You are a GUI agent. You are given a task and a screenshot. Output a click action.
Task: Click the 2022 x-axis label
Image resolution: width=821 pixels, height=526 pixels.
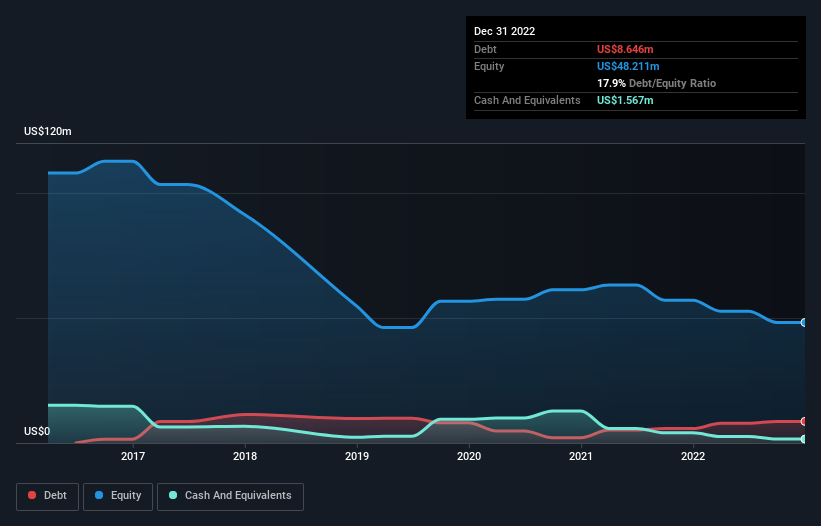click(x=693, y=456)
